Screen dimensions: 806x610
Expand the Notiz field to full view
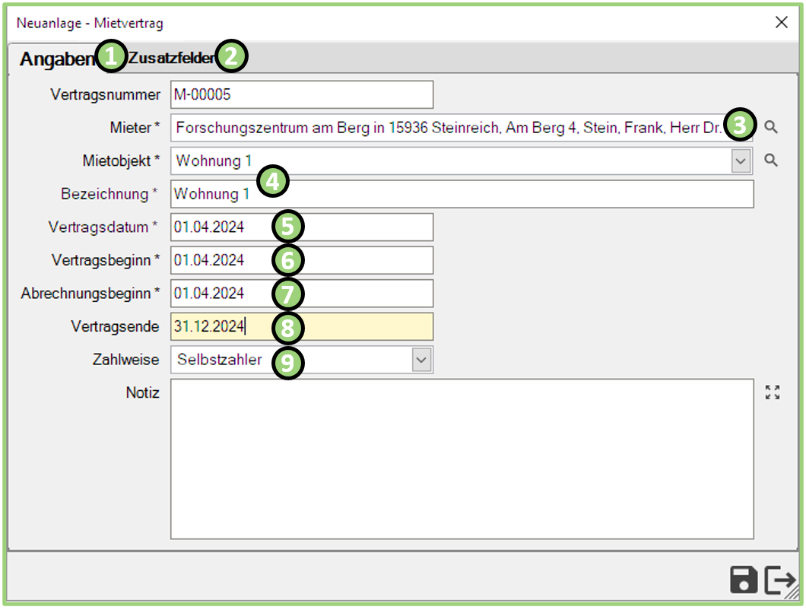[772, 393]
